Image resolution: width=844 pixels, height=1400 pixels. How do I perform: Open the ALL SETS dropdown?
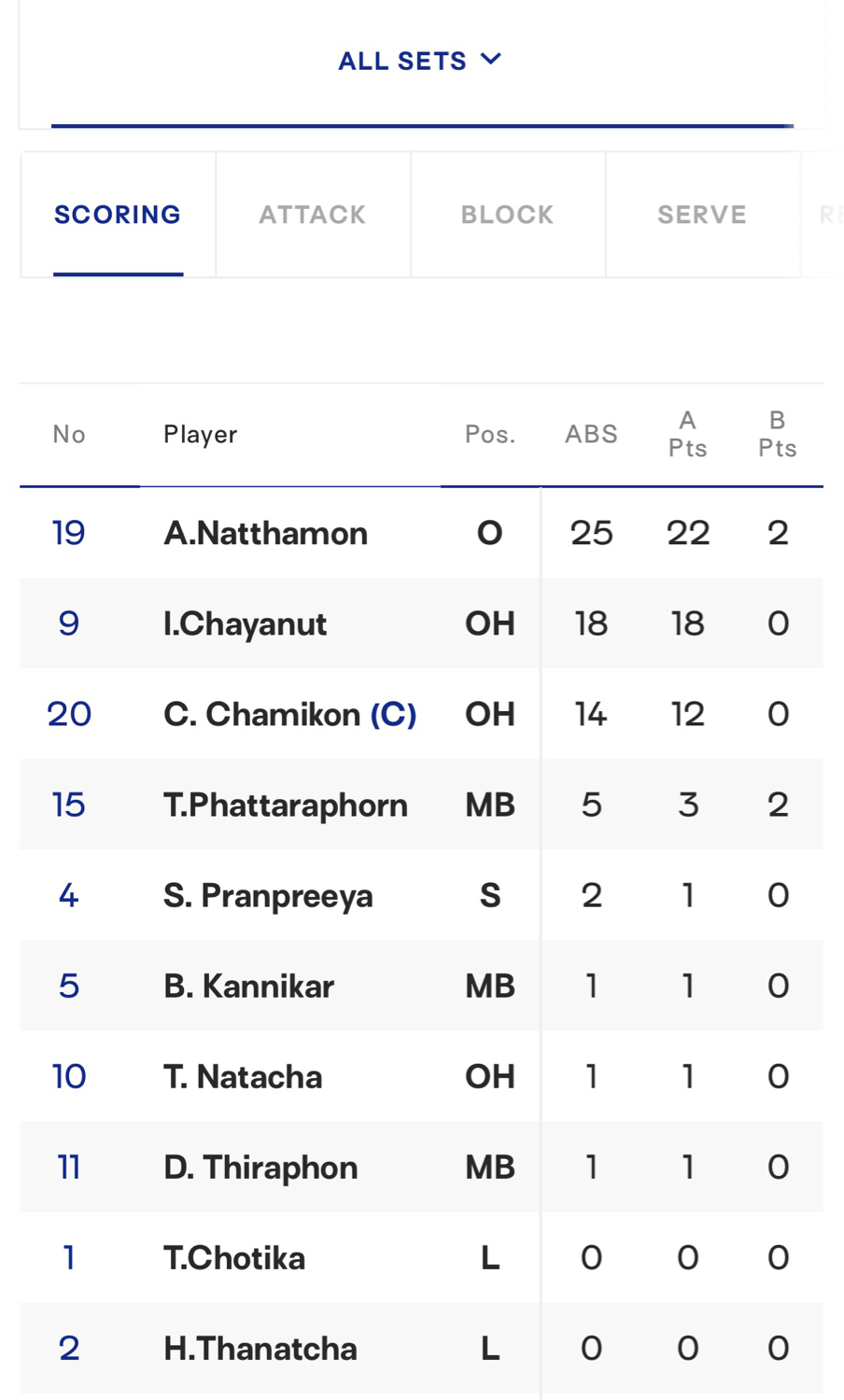tap(420, 61)
